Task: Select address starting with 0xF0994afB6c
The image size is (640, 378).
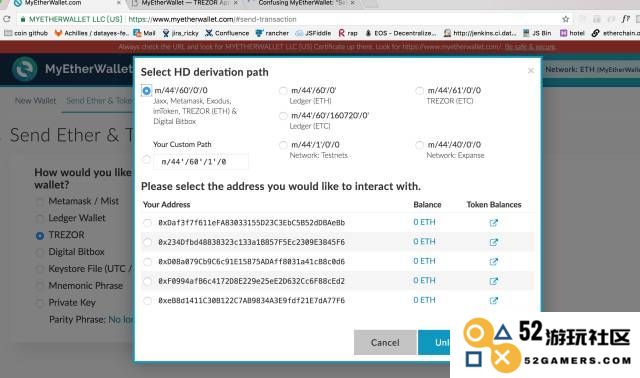Action: click(147, 281)
